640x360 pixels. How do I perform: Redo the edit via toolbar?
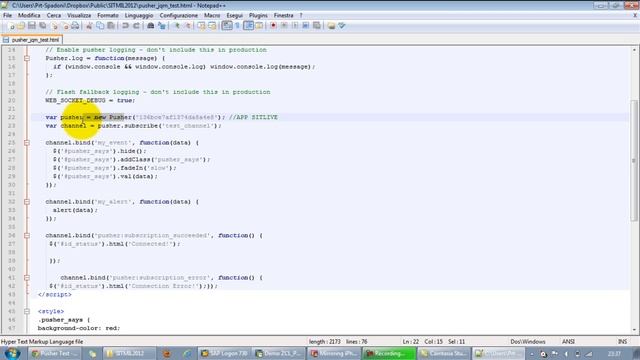[x=136, y=26]
